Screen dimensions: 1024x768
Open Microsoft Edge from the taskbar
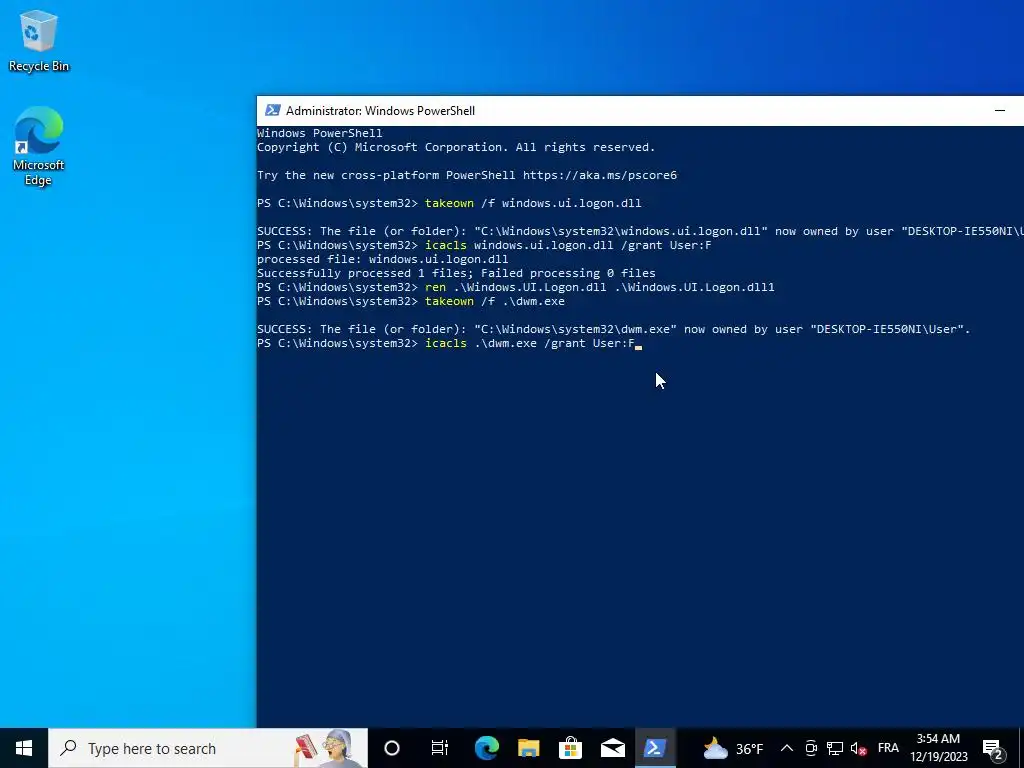[487, 748]
